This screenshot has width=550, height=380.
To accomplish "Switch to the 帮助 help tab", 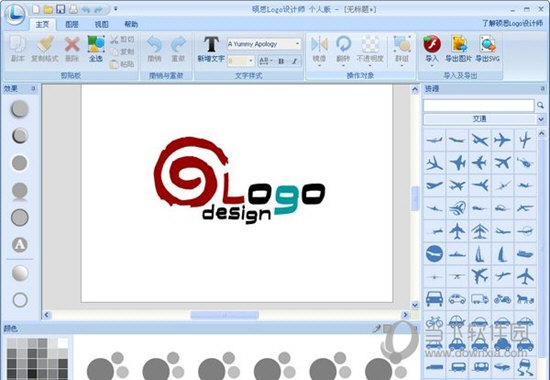I will tap(131, 24).
